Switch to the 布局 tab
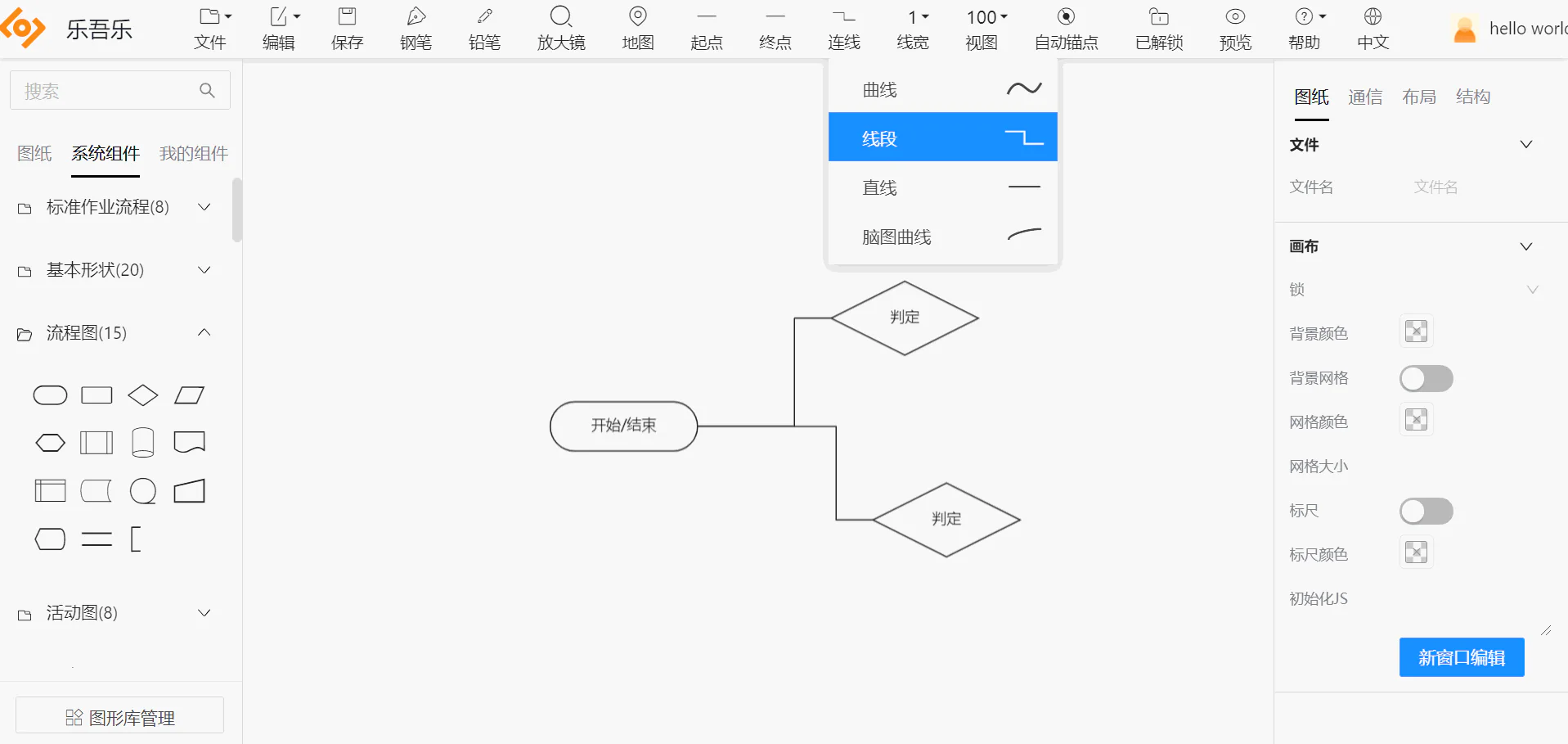This screenshot has height=744, width=1568. coord(1419,97)
